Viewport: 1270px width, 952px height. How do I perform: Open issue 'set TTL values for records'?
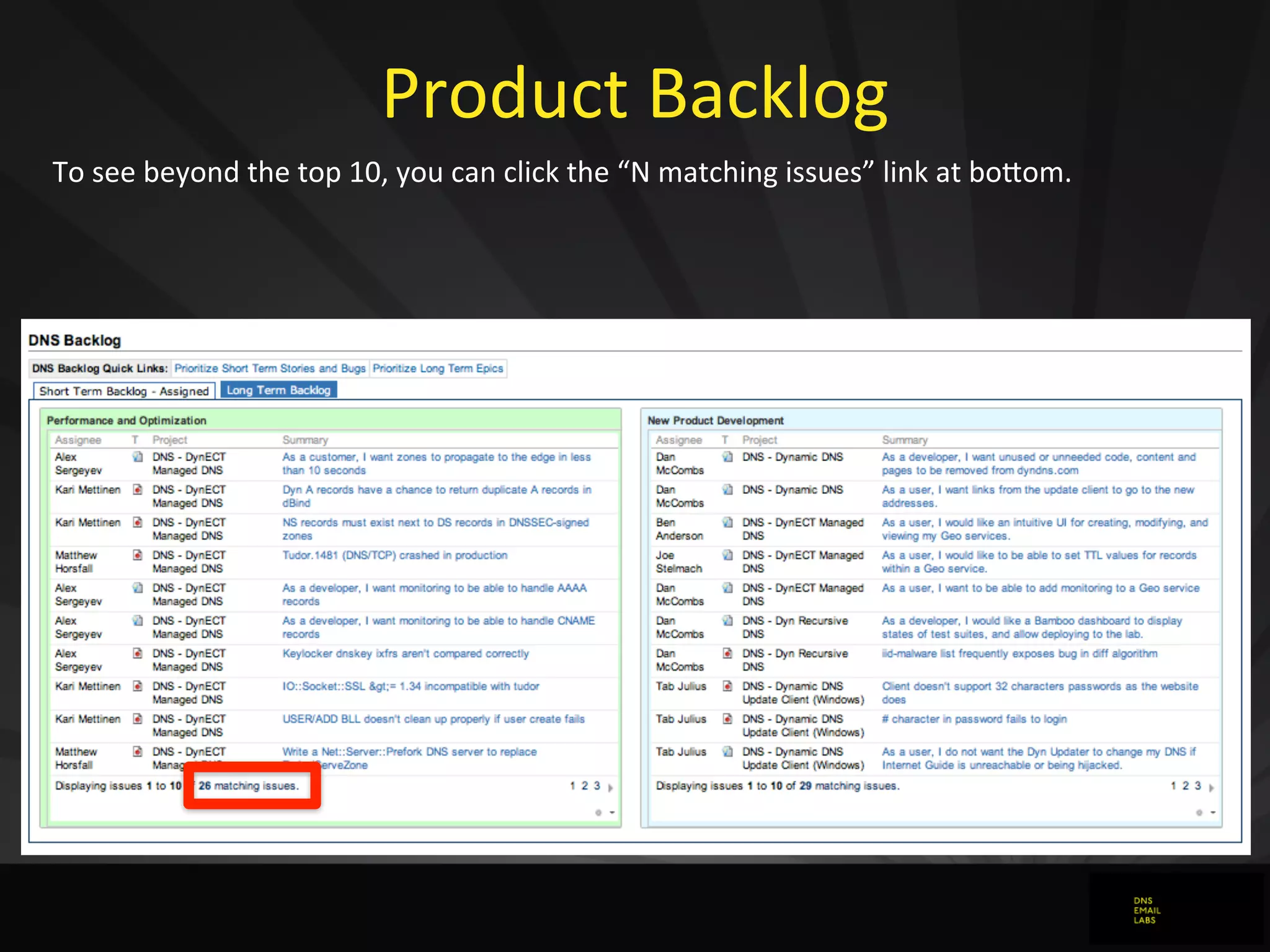1039,562
